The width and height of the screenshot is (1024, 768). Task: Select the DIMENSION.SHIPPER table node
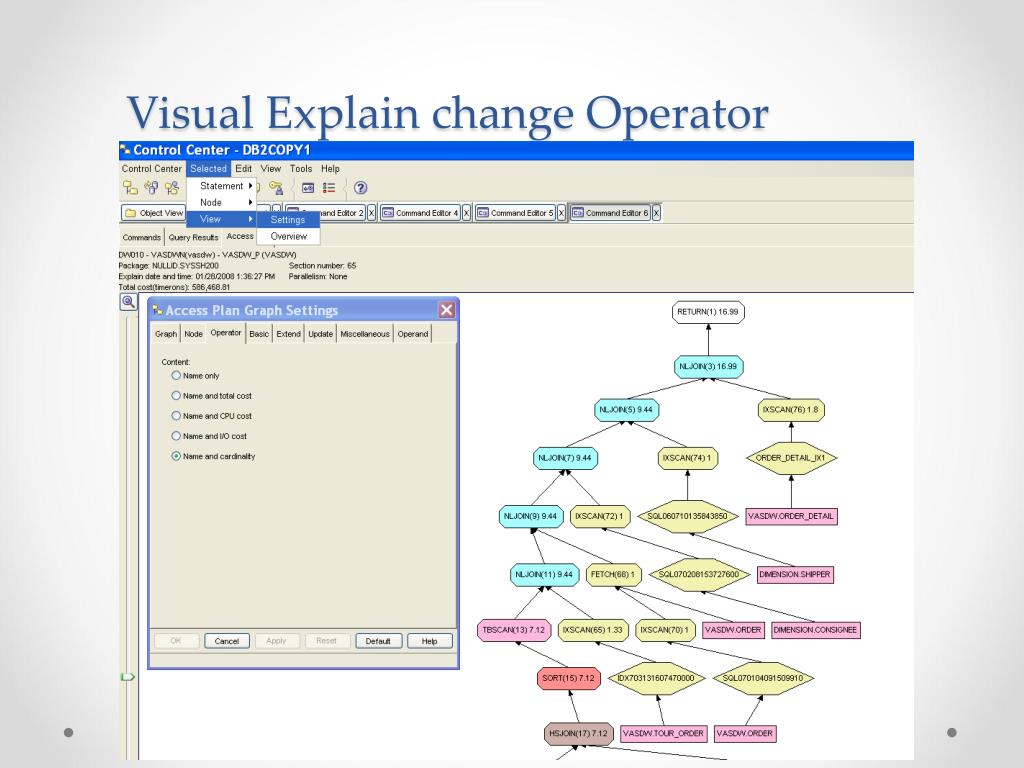[795, 575]
